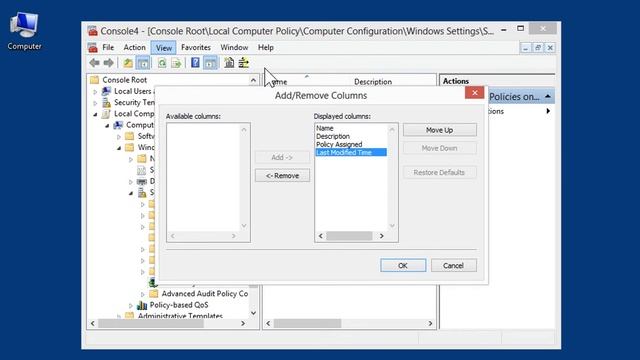640x360 pixels.
Task: Click the Policy-based QoS chart icon
Action: pos(142,305)
